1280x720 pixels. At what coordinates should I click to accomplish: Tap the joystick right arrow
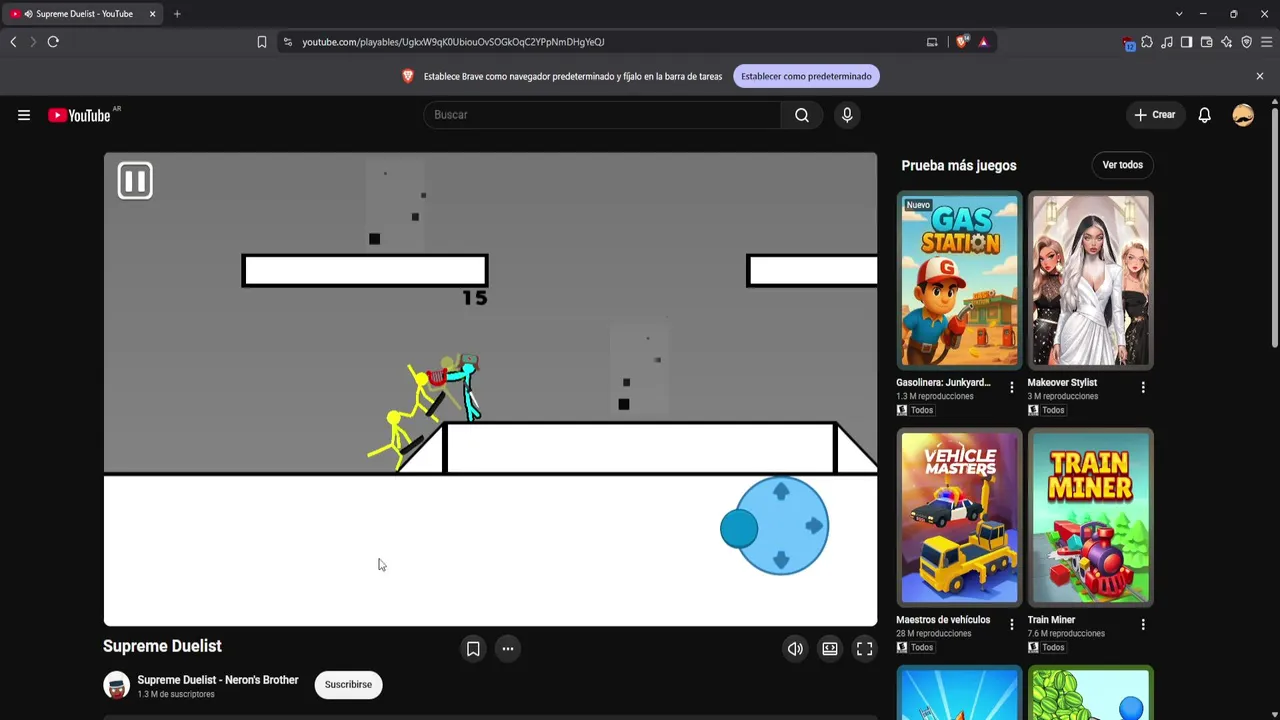point(814,526)
